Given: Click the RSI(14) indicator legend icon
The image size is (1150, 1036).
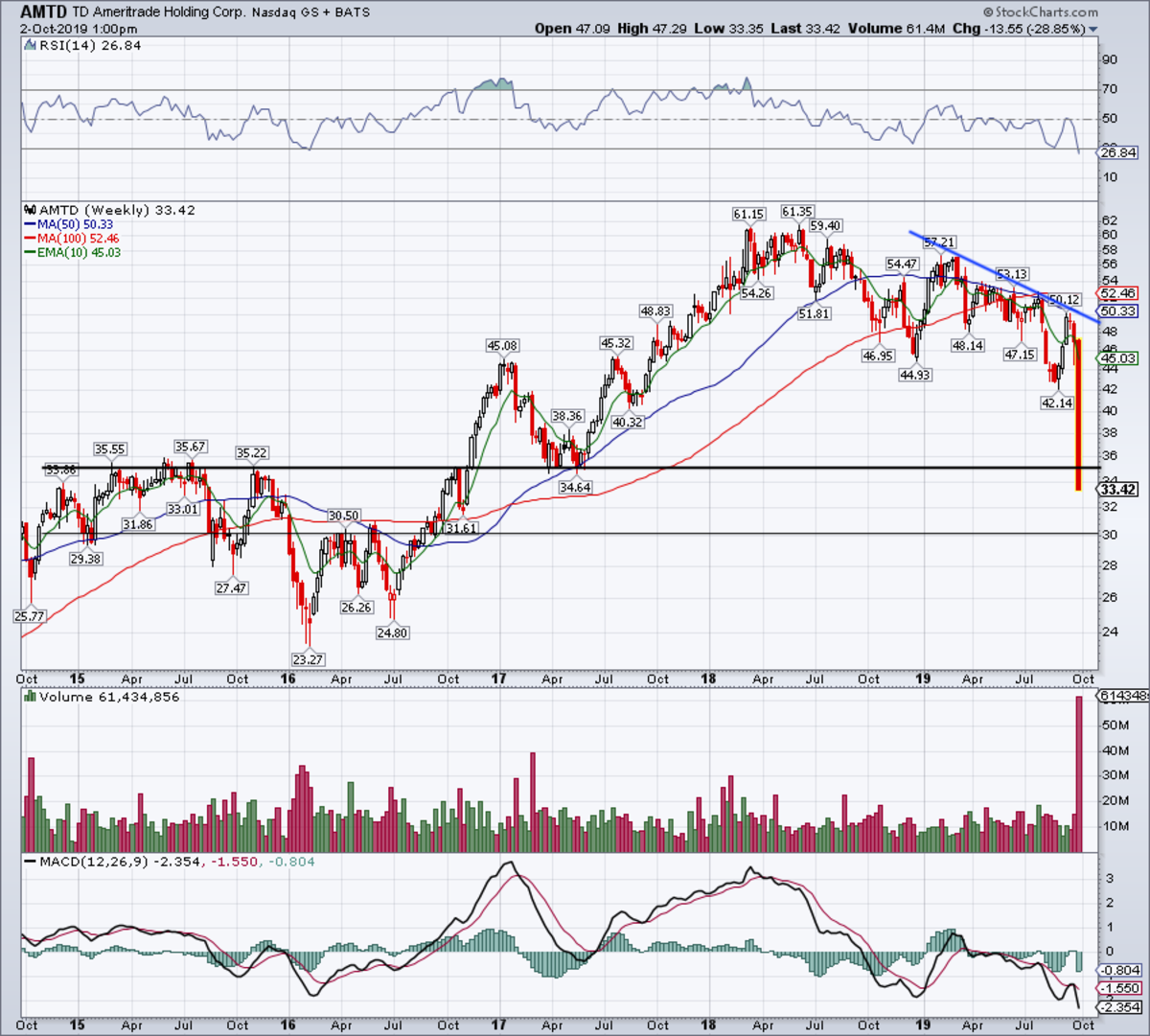Looking at the screenshot, I should click(30, 45).
